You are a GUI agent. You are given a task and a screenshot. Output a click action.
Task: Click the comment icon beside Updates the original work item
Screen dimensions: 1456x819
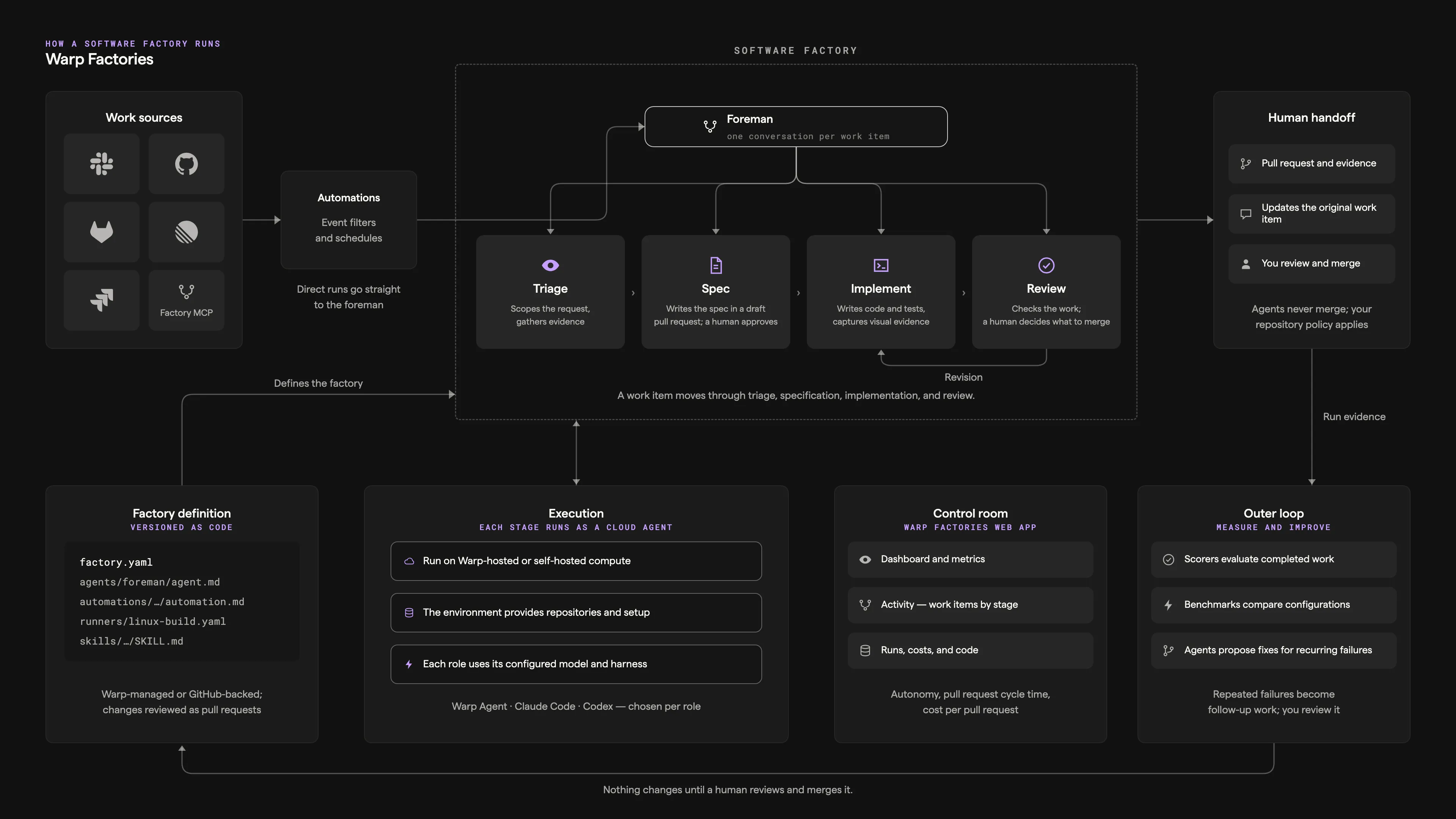tap(1246, 213)
